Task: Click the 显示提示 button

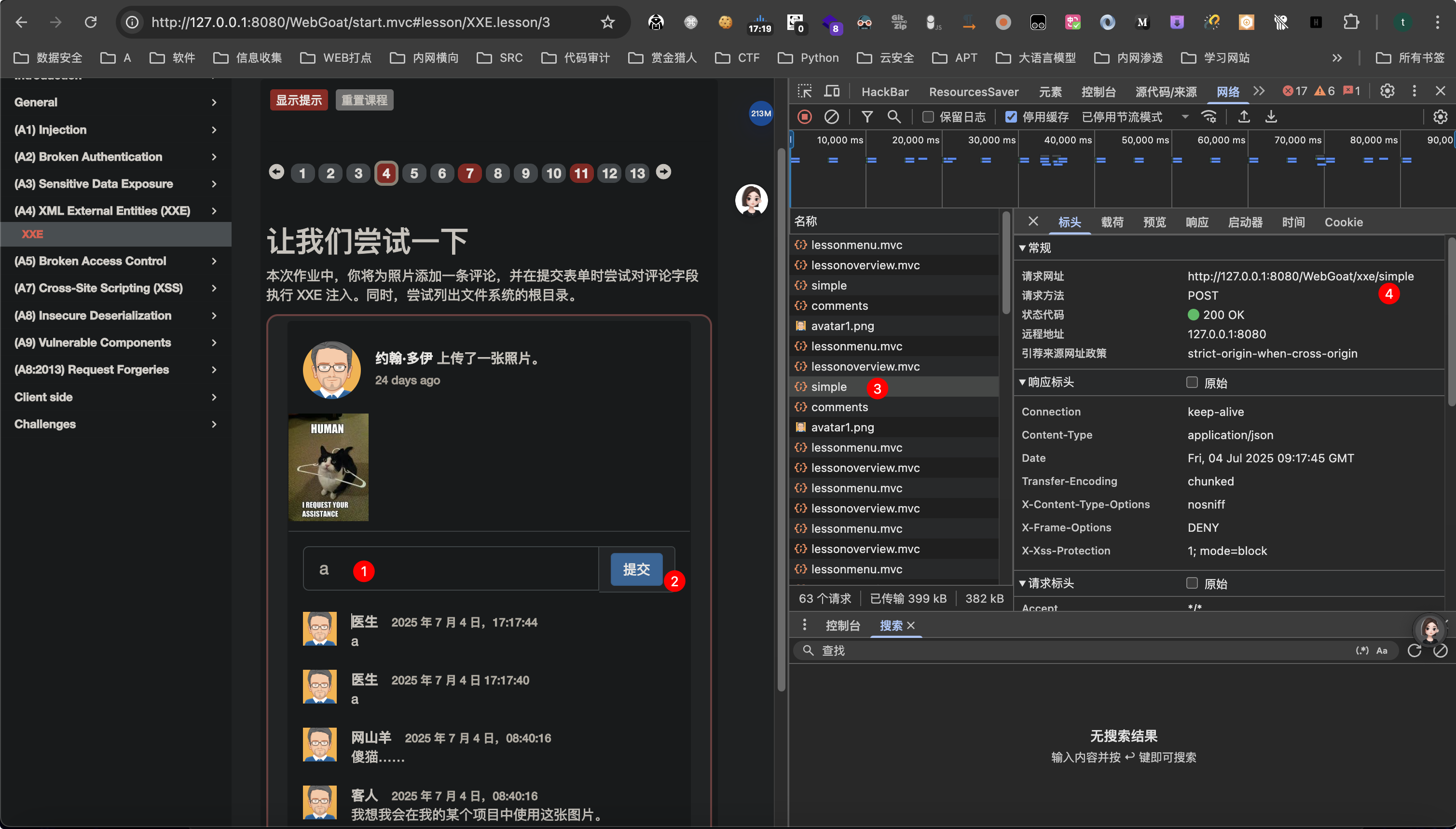Action: pos(299,100)
